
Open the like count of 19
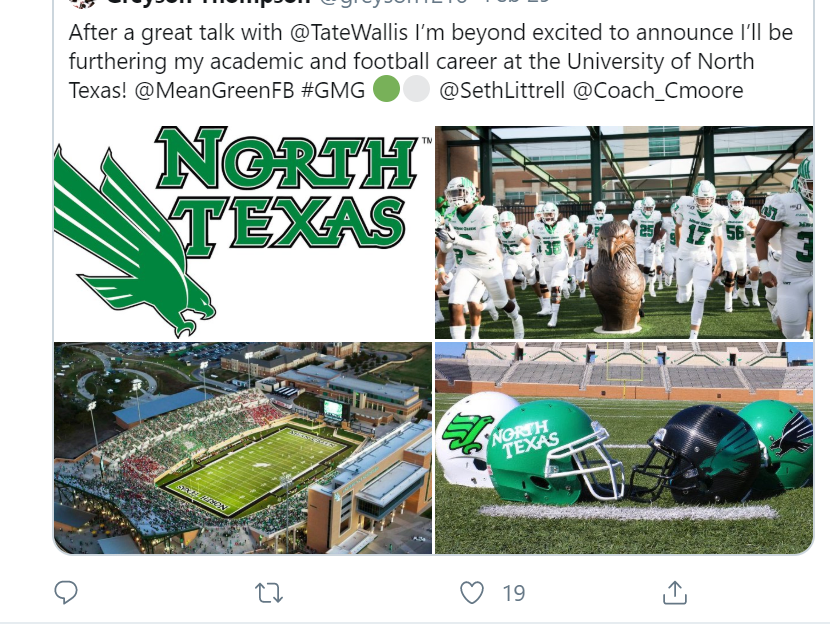click(x=513, y=593)
